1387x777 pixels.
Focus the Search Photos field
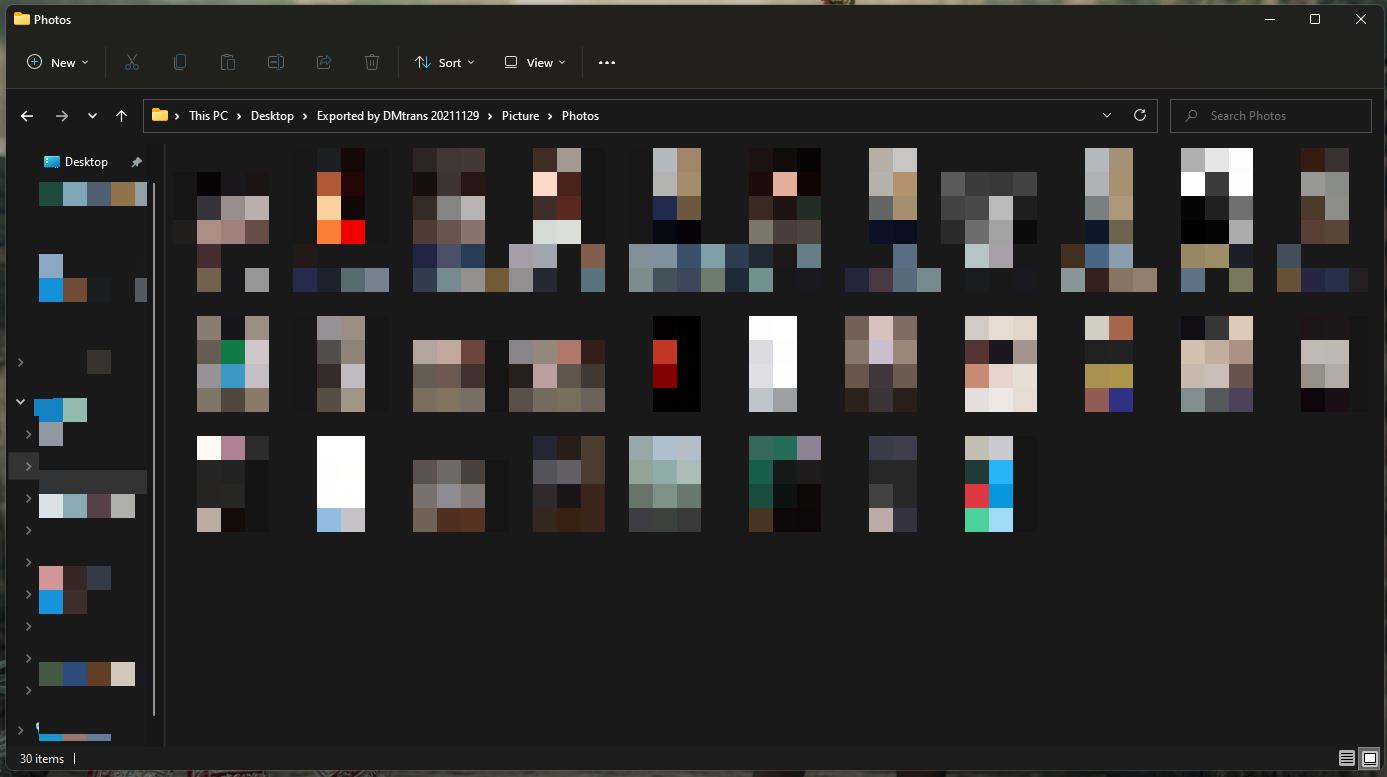coord(1270,116)
